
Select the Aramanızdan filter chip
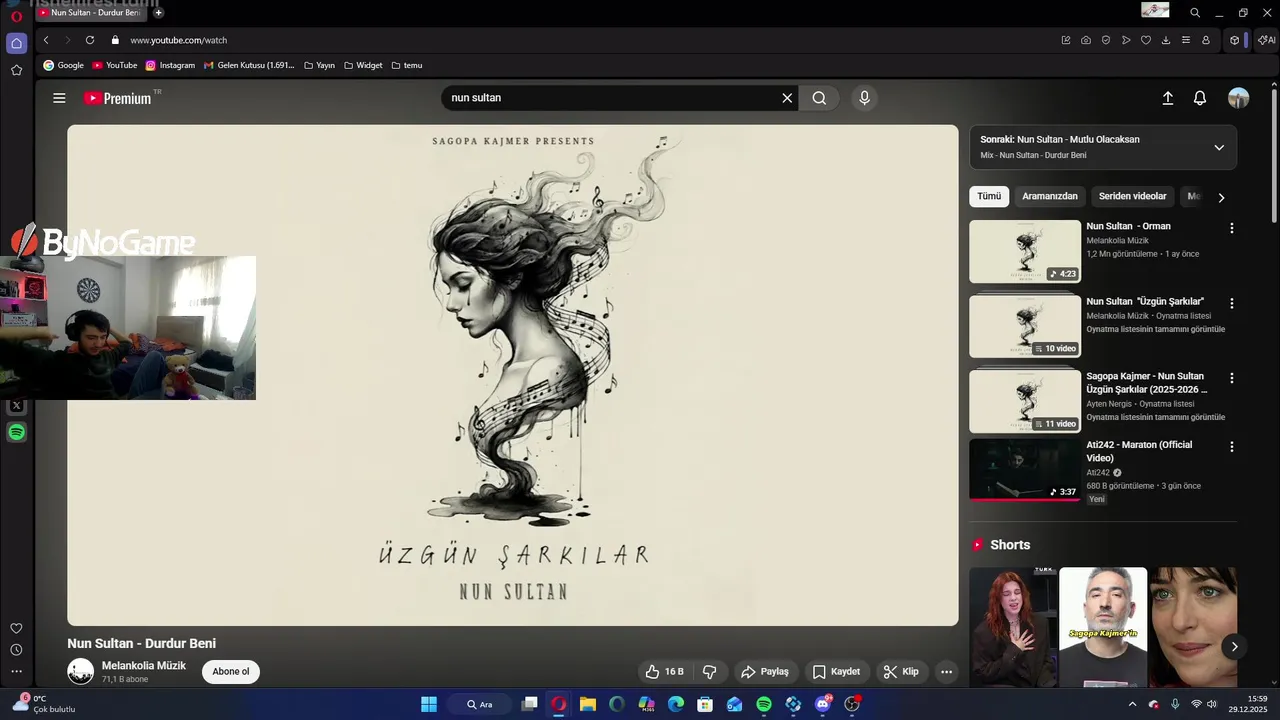(1050, 197)
